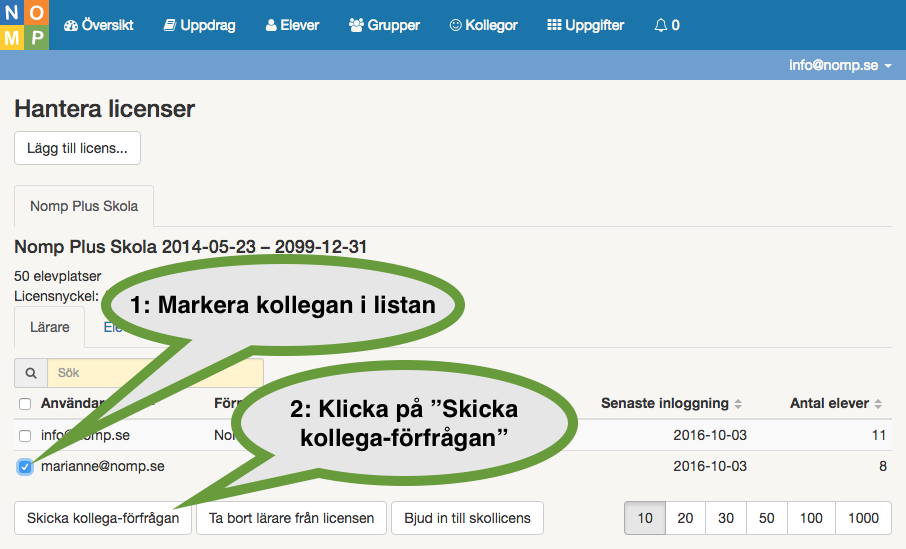Click the marianne@nomp.se email text
This screenshot has width=906, height=549.
coord(103,466)
